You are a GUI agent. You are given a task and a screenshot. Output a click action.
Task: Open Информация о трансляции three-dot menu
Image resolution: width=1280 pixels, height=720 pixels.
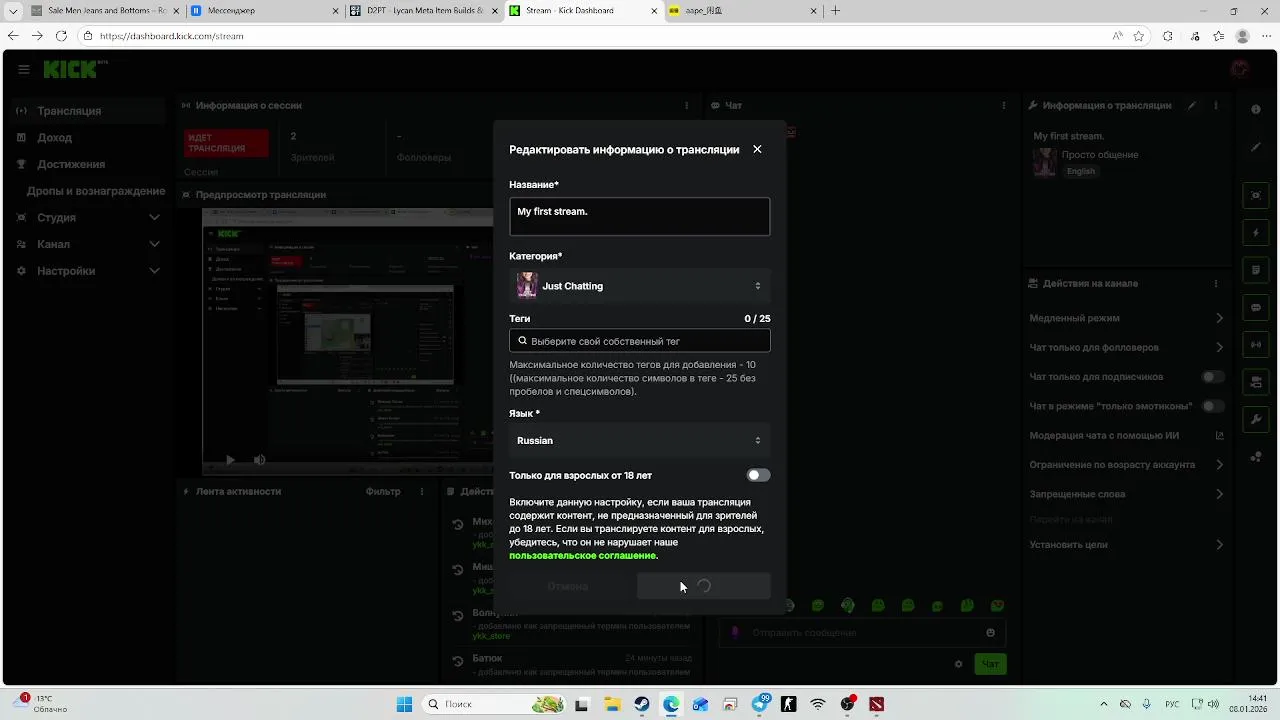(1216, 105)
